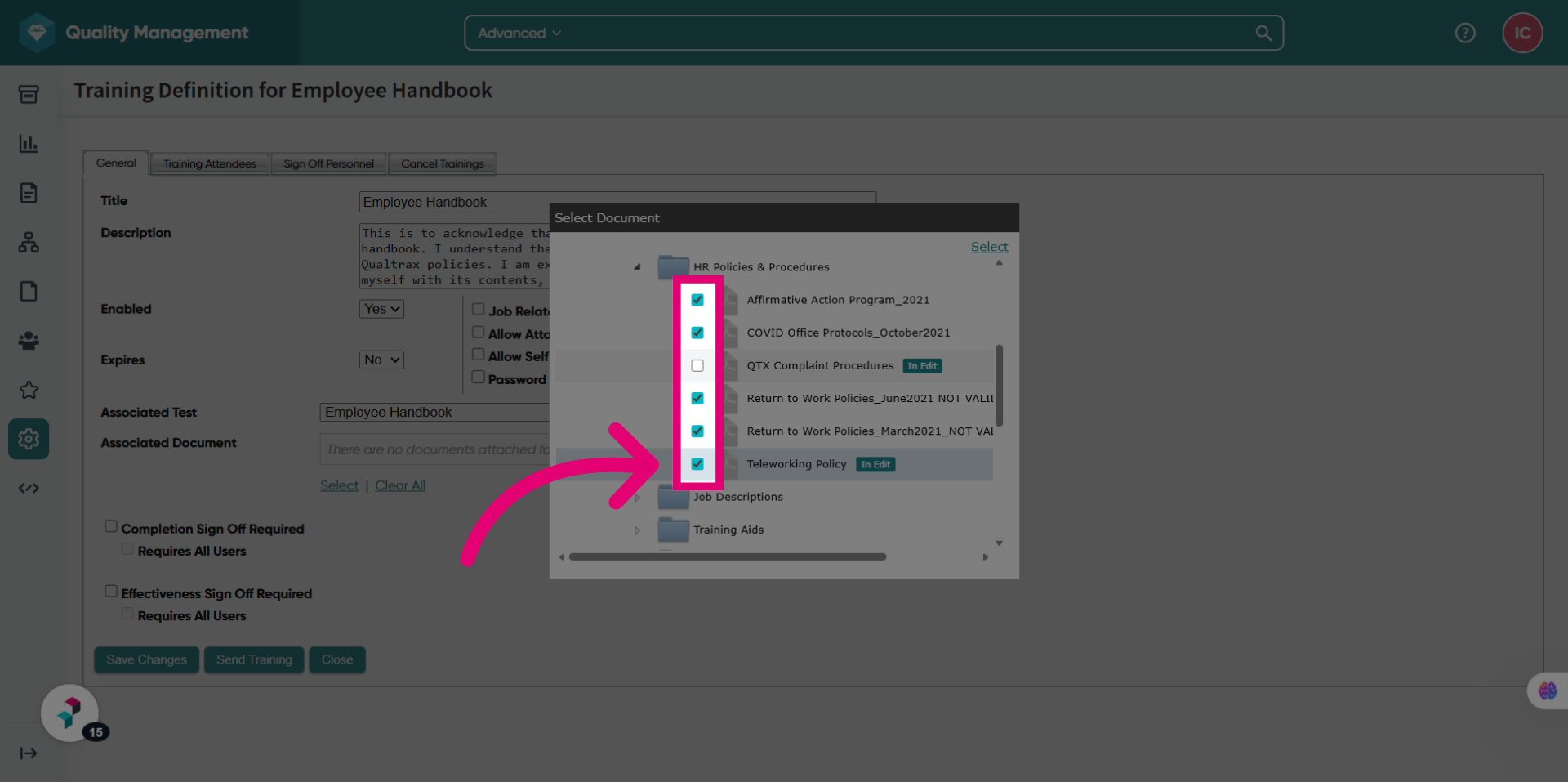Click the Send Training button
The width and height of the screenshot is (1568, 782).
pyautogui.click(x=254, y=659)
